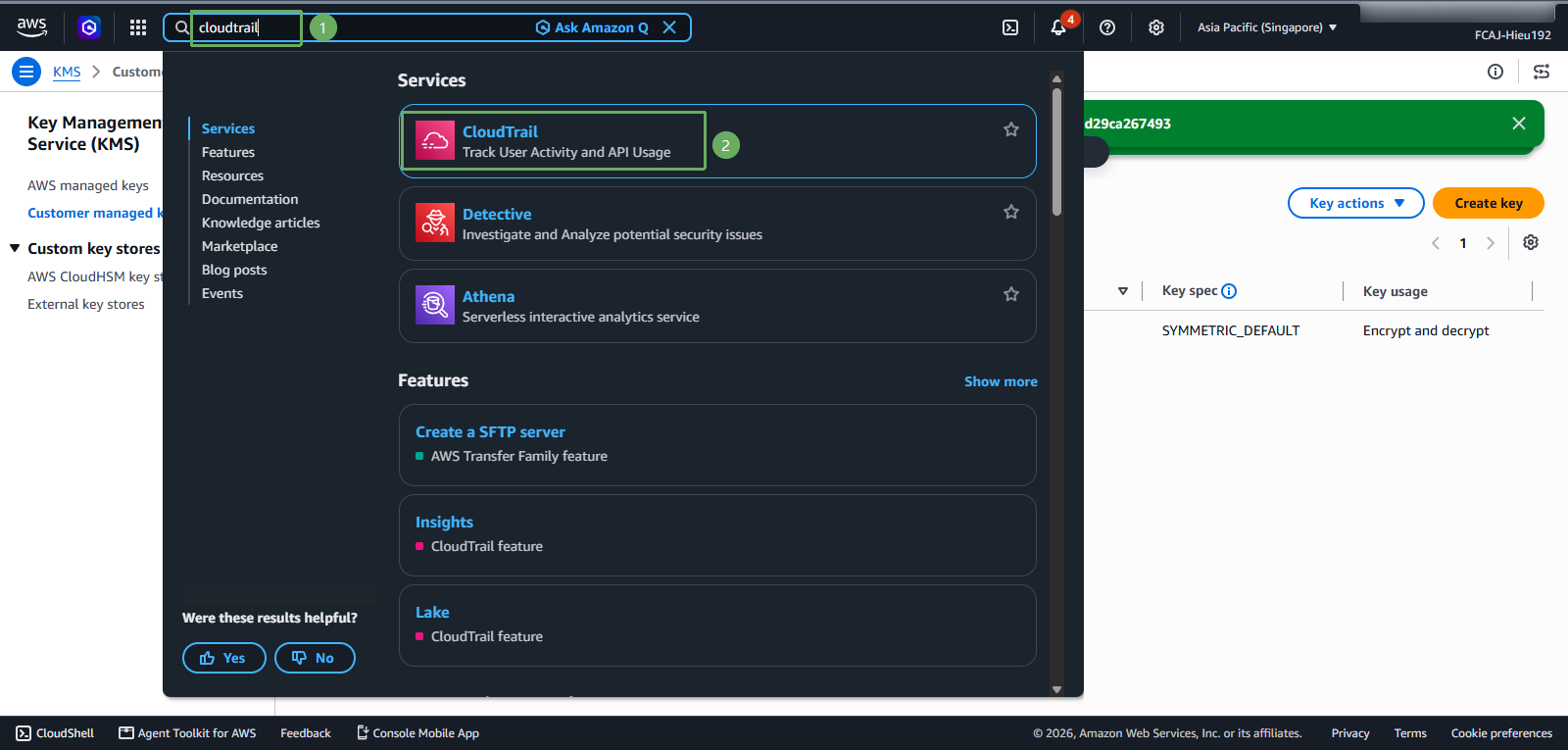The width and height of the screenshot is (1568, 750).
Task: Favorite CloudTrail with its star icon
Action: [x=1011, y=129]
